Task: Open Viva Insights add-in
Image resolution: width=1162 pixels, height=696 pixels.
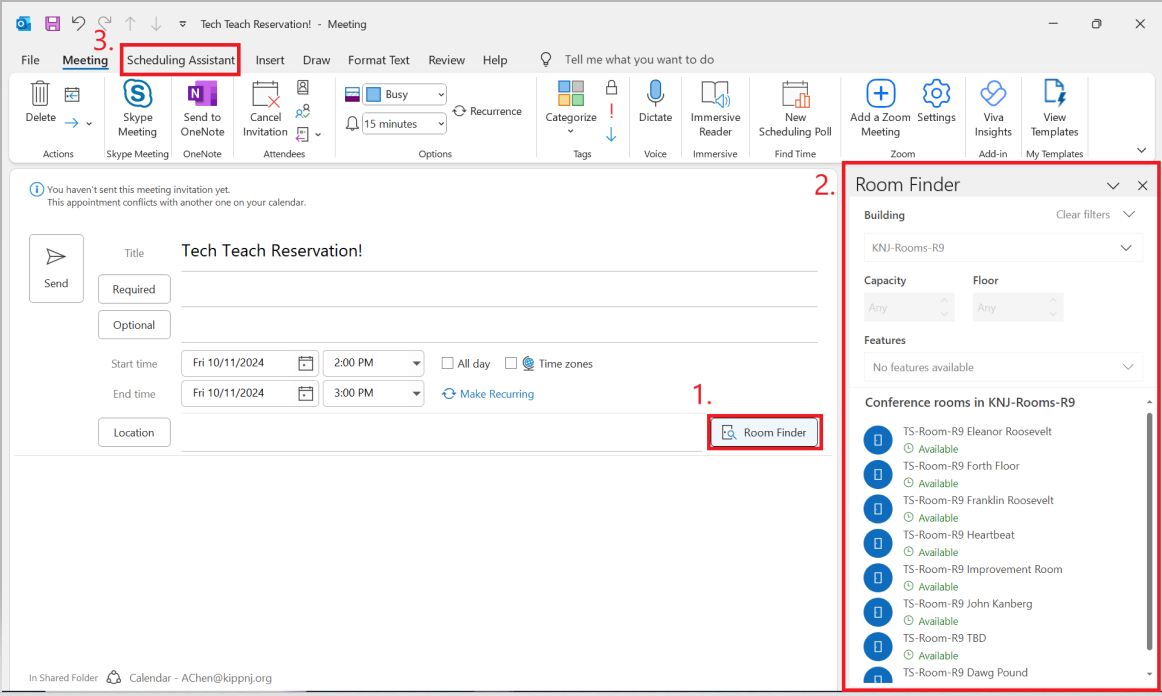Action: (x=992, y=96)
